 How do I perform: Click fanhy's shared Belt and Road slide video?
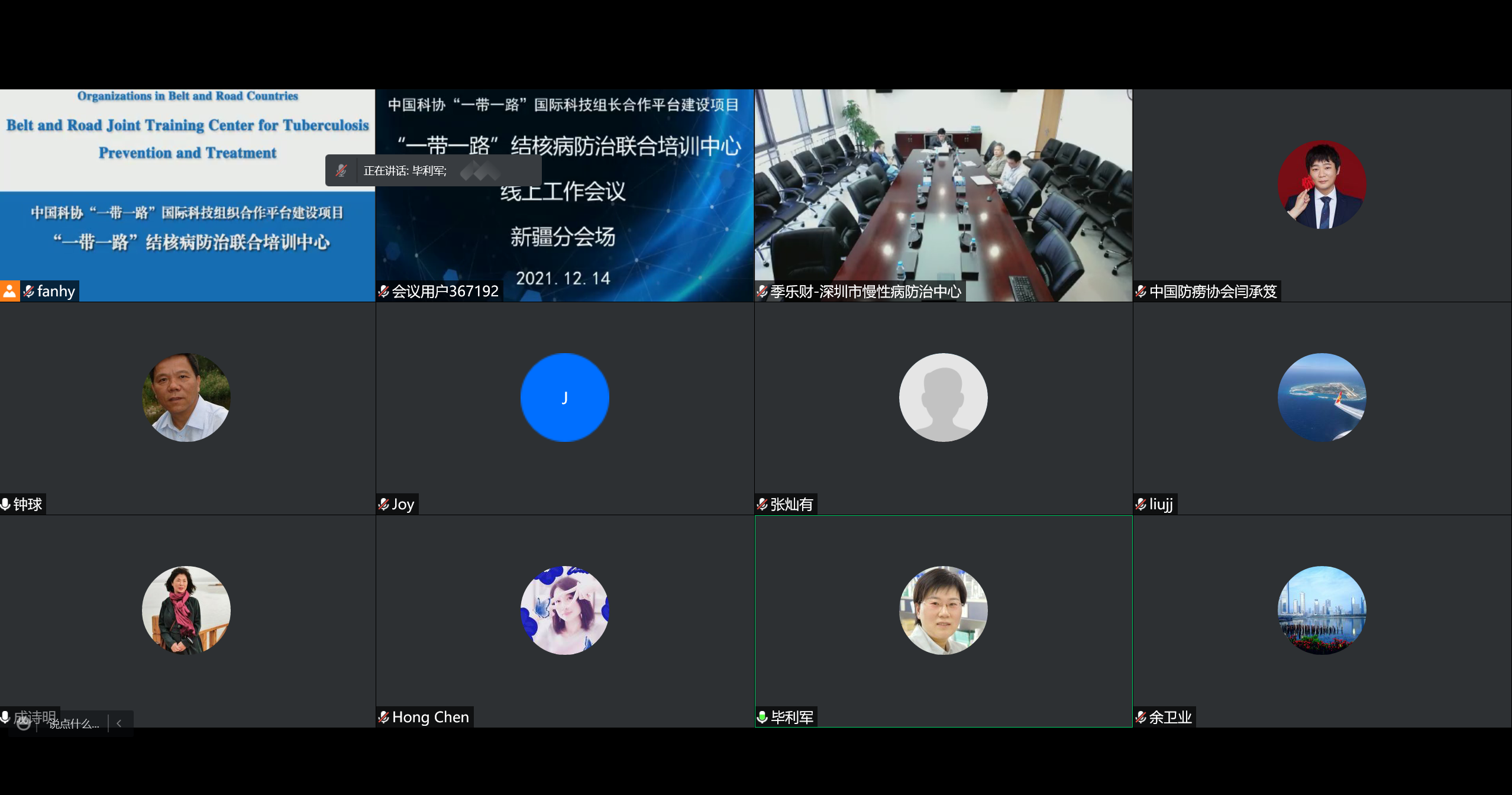coord(188,195)
